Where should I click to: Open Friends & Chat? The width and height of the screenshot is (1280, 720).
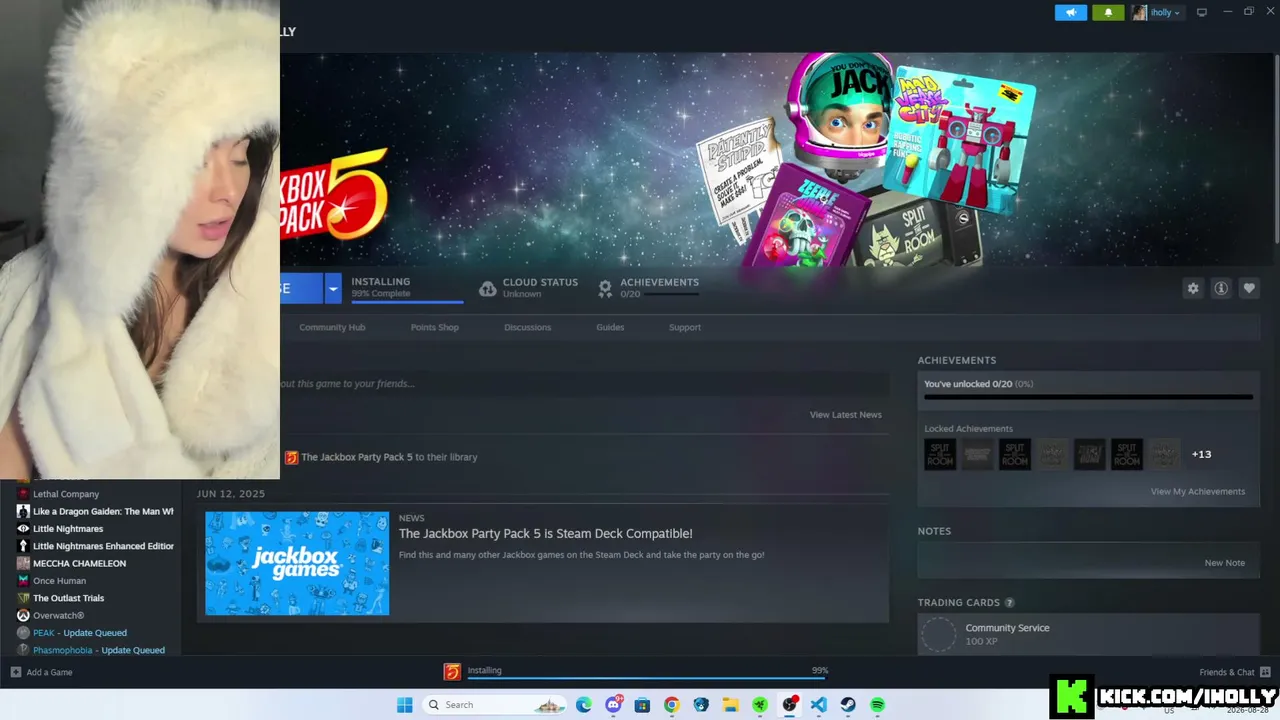[1234, 672]
